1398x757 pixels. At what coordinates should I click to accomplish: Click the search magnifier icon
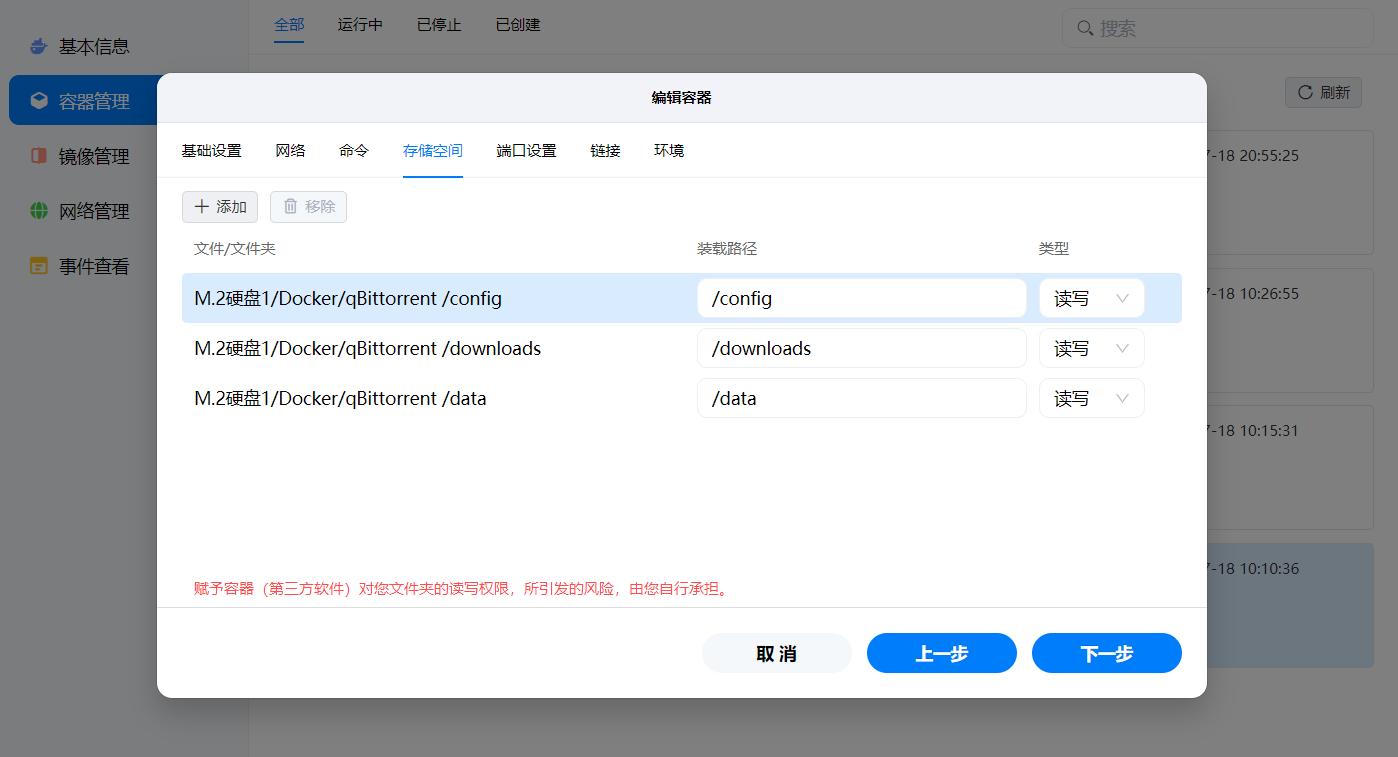click(x=1085, y=28)
